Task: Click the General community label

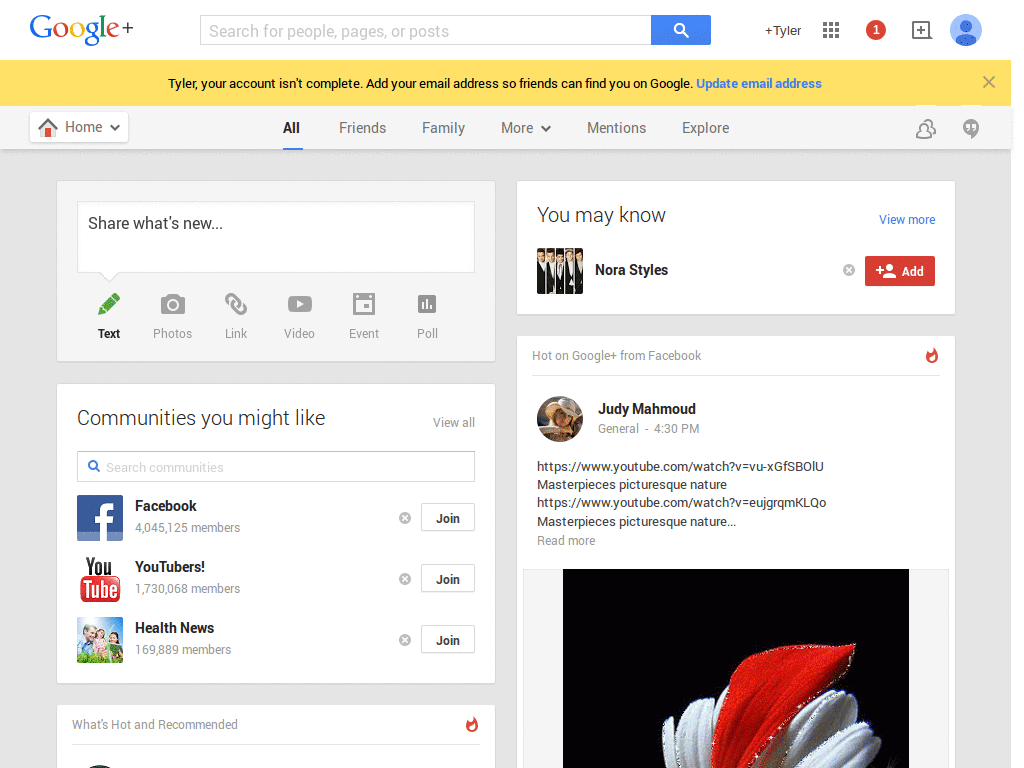Action: tap(618, 428)
